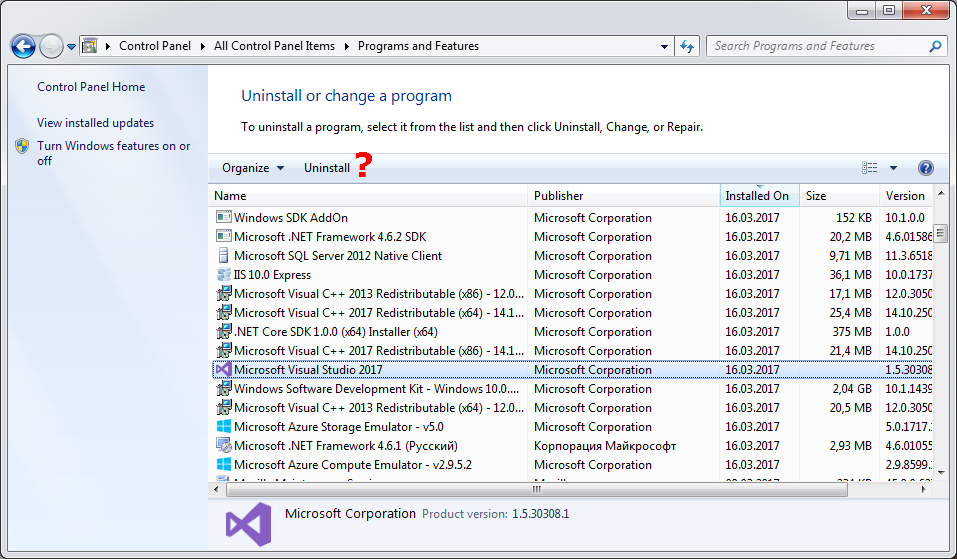Image resolution: width=957 pixels, height=559 pixels.
Task: Sort by the Installed On column header
Action: [760, 196]
